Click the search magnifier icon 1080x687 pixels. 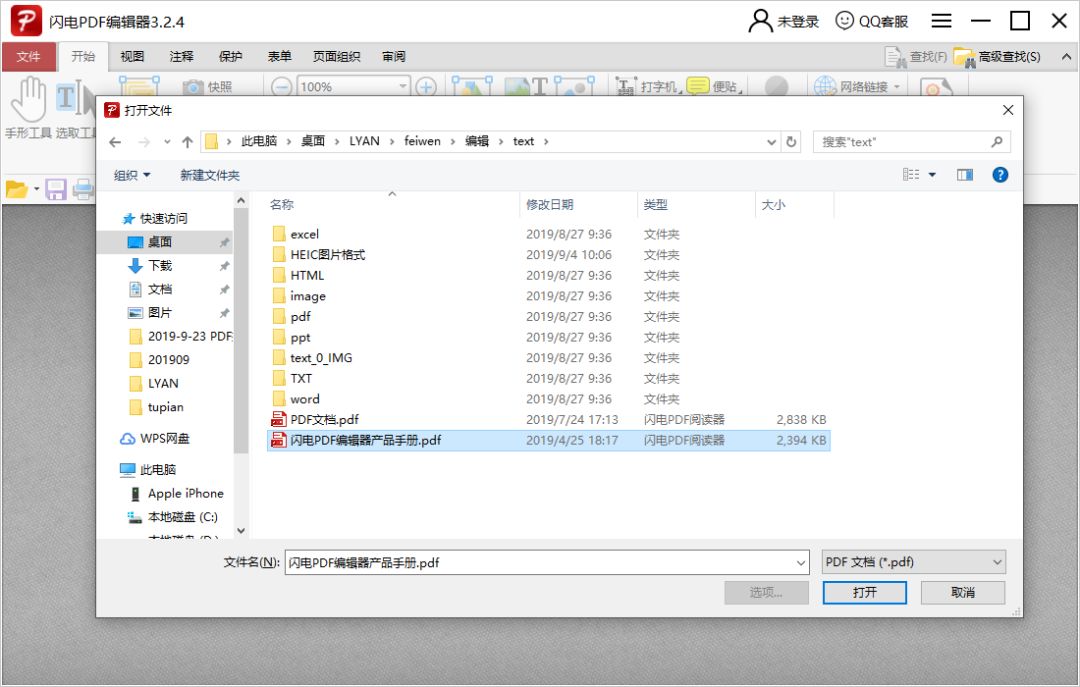(997, 142)
